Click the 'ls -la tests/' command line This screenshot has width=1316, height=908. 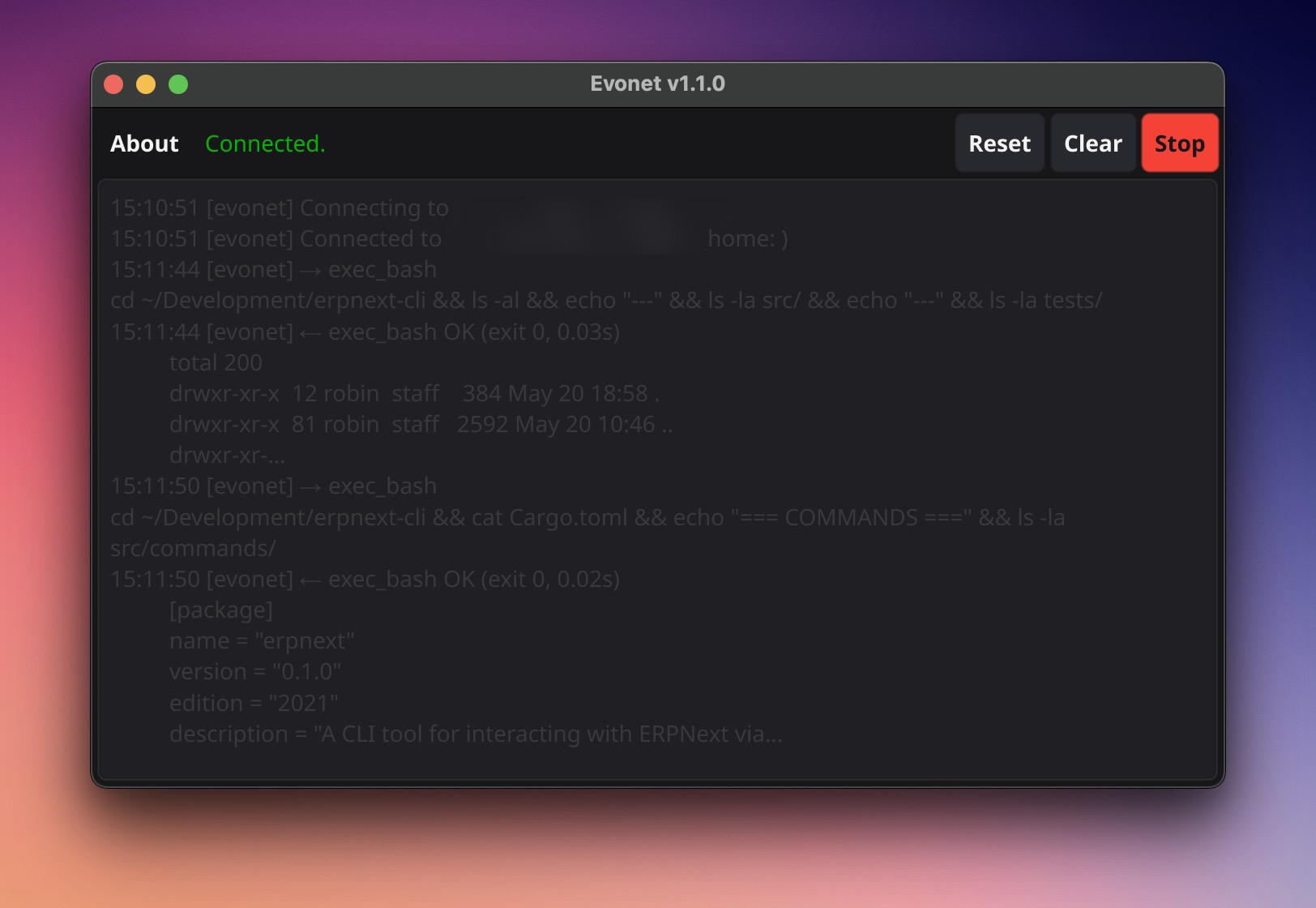pos(606,301)
